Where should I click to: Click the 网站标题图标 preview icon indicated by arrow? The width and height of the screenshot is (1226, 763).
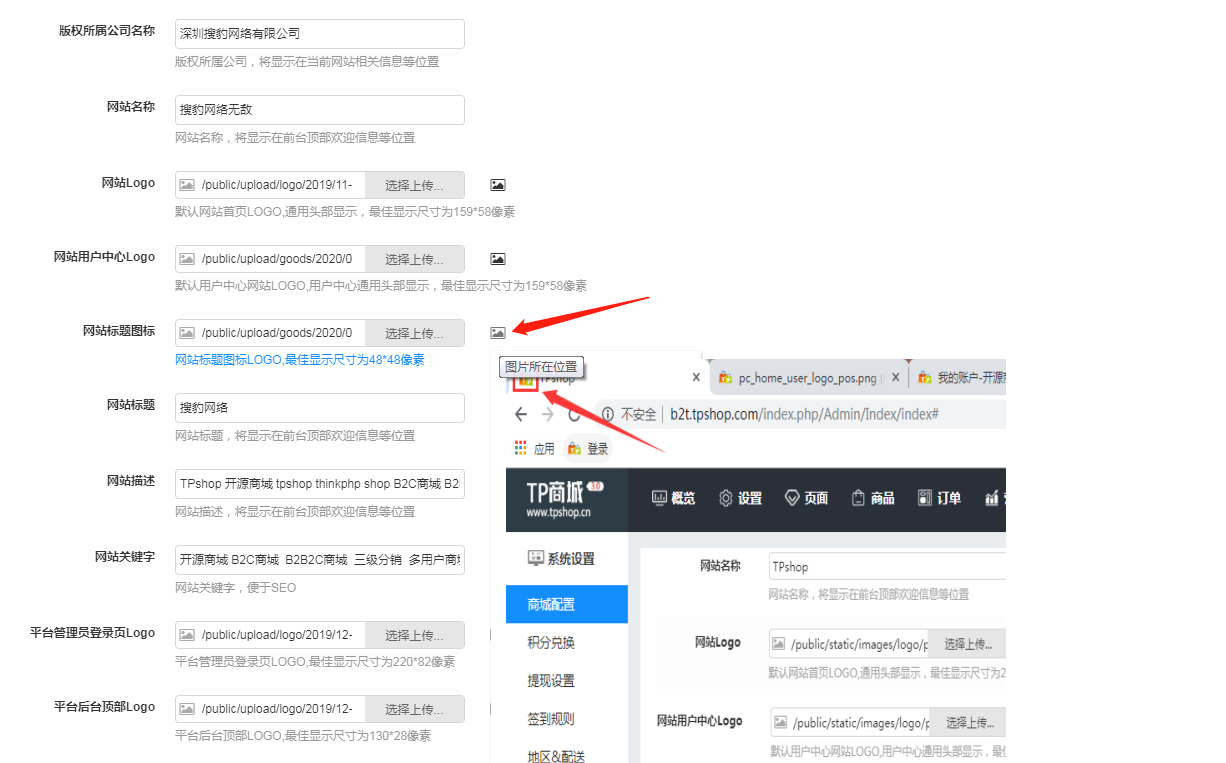pyautogui.click(x=497, y=332)
